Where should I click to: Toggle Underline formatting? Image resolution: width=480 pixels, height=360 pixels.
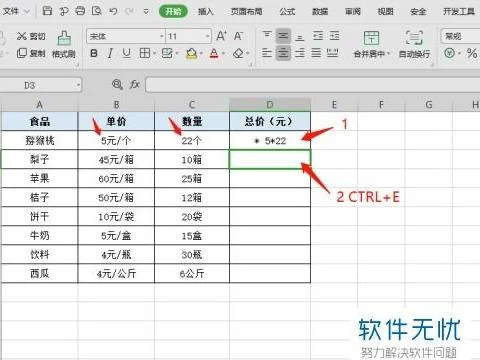point(126,53)
